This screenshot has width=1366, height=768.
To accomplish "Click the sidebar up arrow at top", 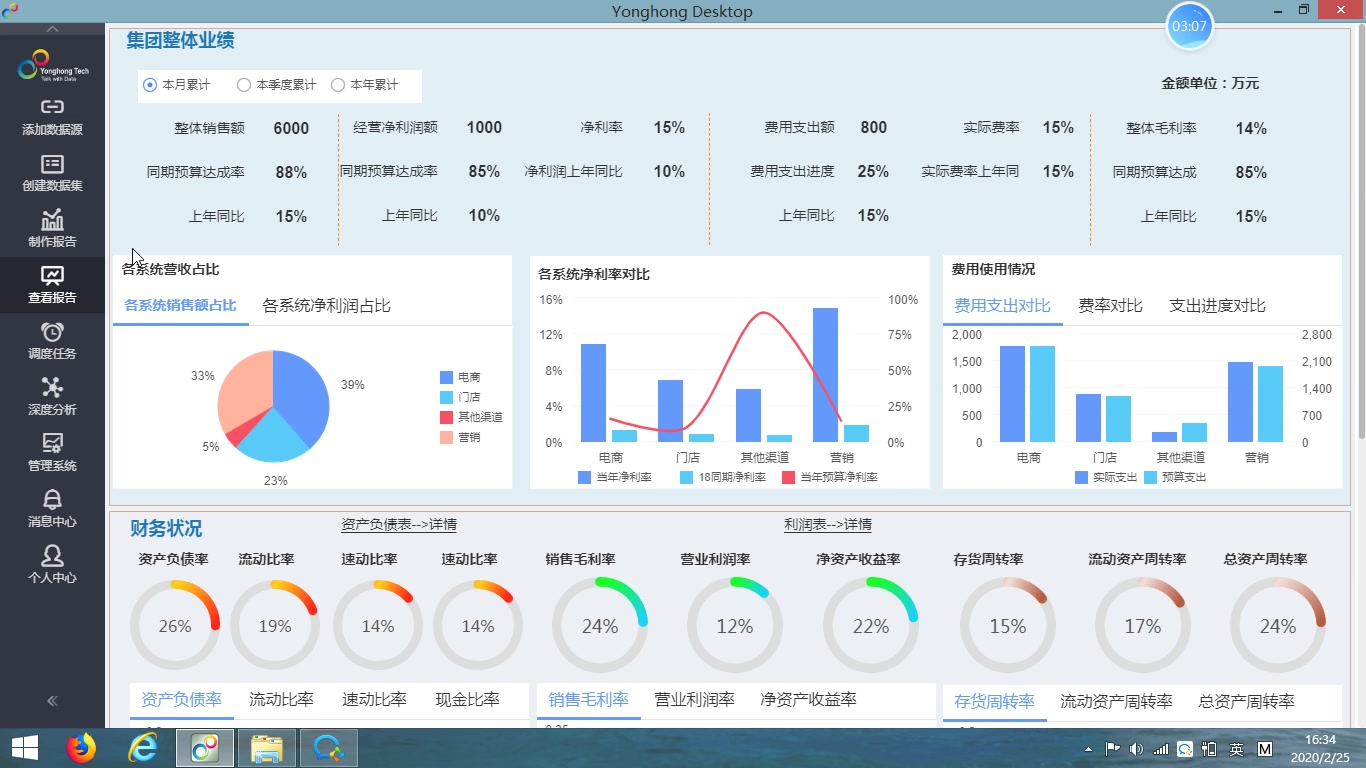I will 52,29.
